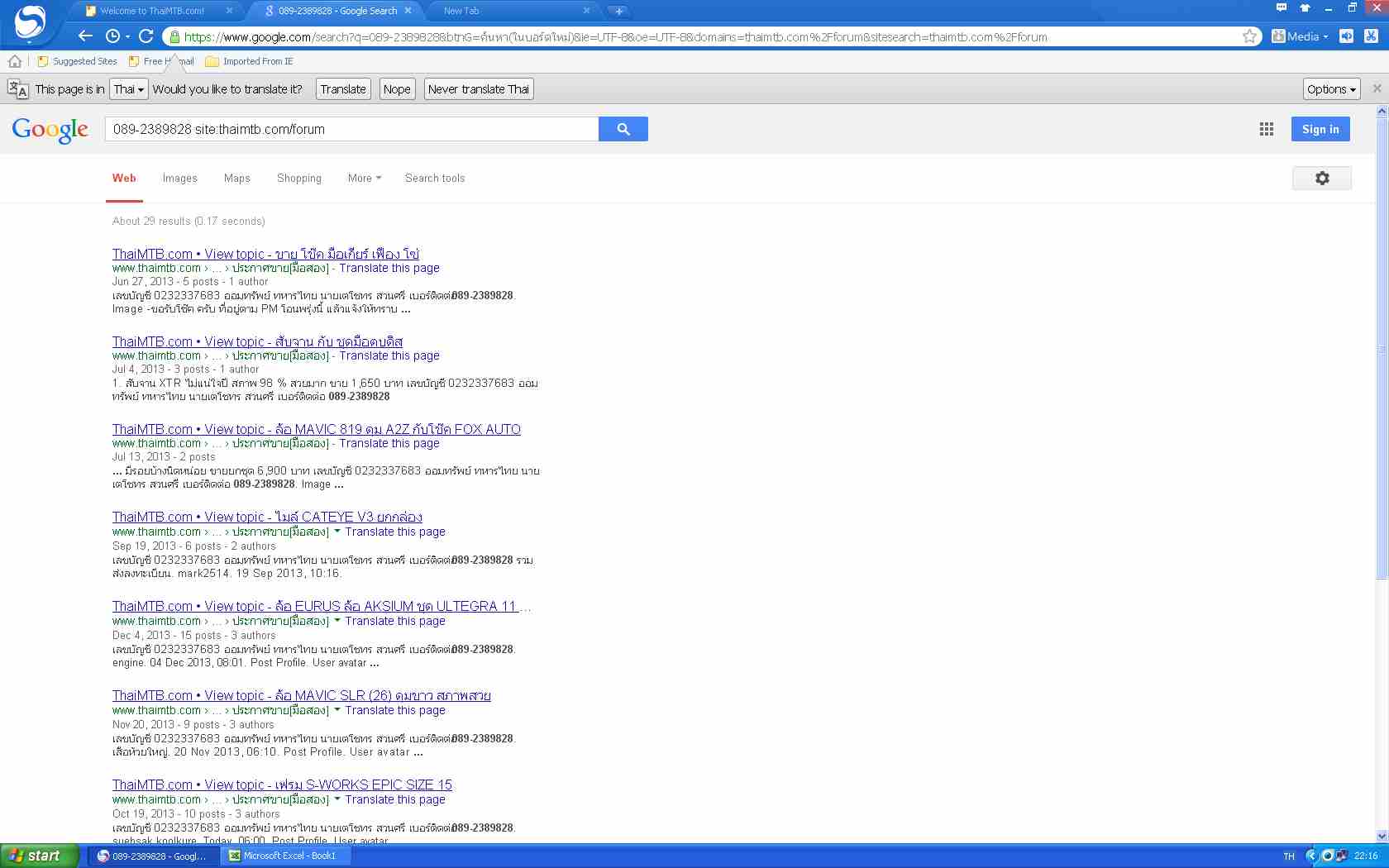
Task: Switch to Microsoft Excel Book1 in taskbar
Action: (x=286, y=856)
